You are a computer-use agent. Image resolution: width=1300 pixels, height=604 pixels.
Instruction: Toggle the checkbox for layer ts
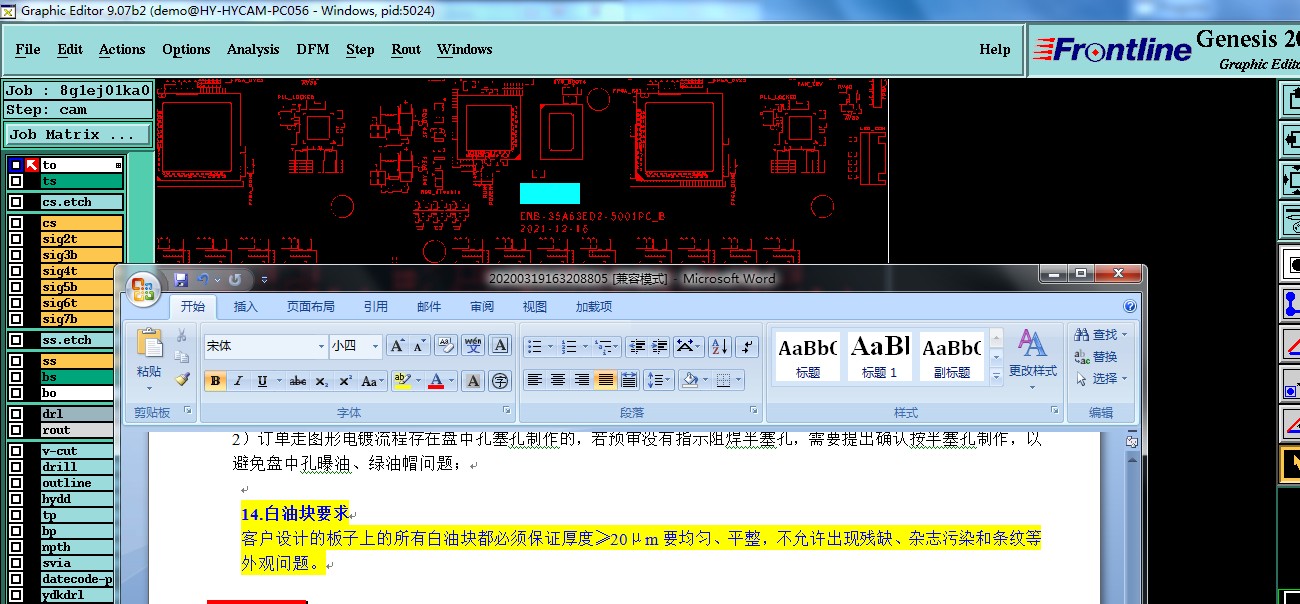[16, 181]
